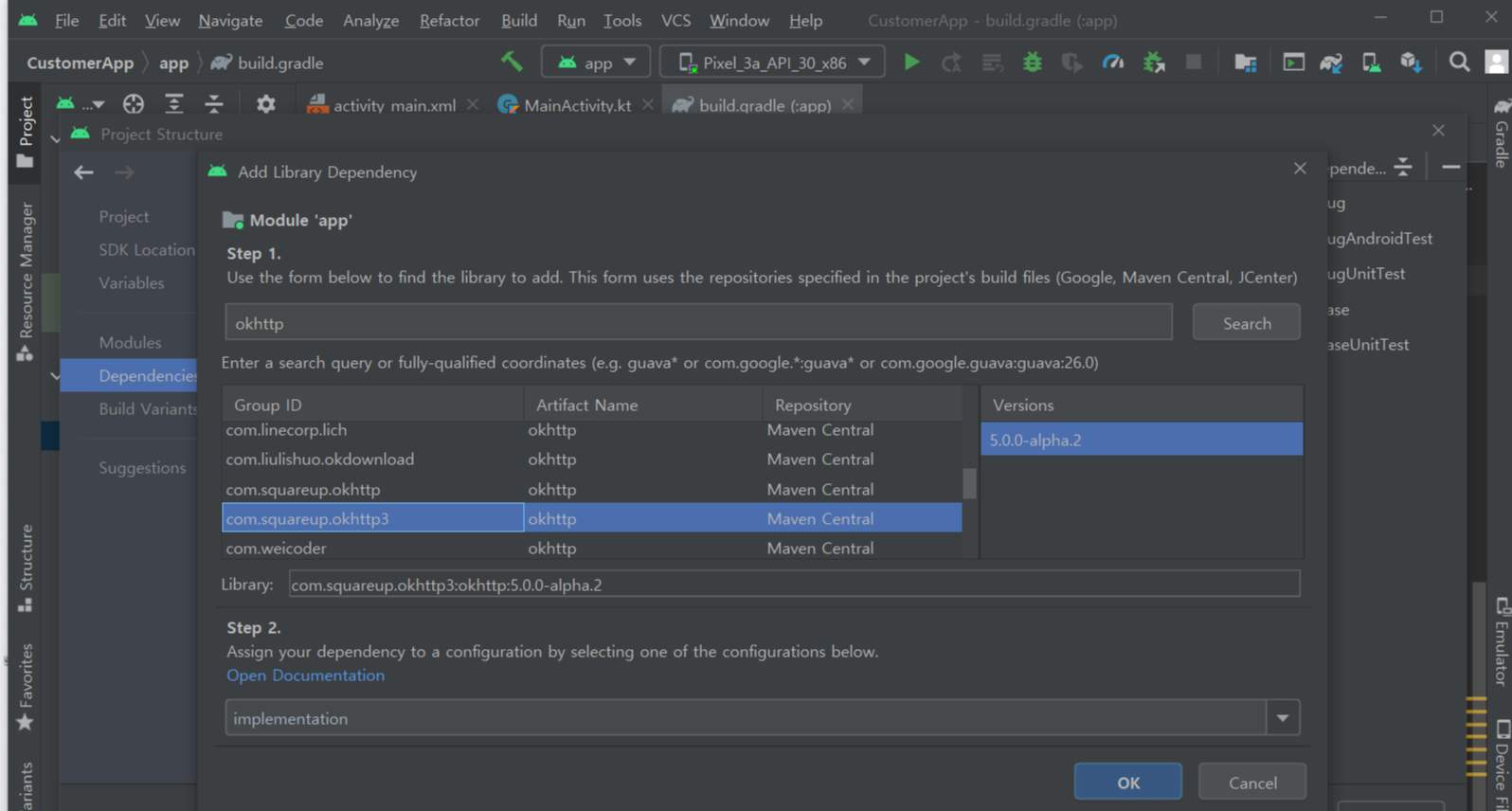The height and width of the screenshot is (811, 1512).
Task: Close the Add Library Dependency dialog
Action: (x=1300, y=169)
